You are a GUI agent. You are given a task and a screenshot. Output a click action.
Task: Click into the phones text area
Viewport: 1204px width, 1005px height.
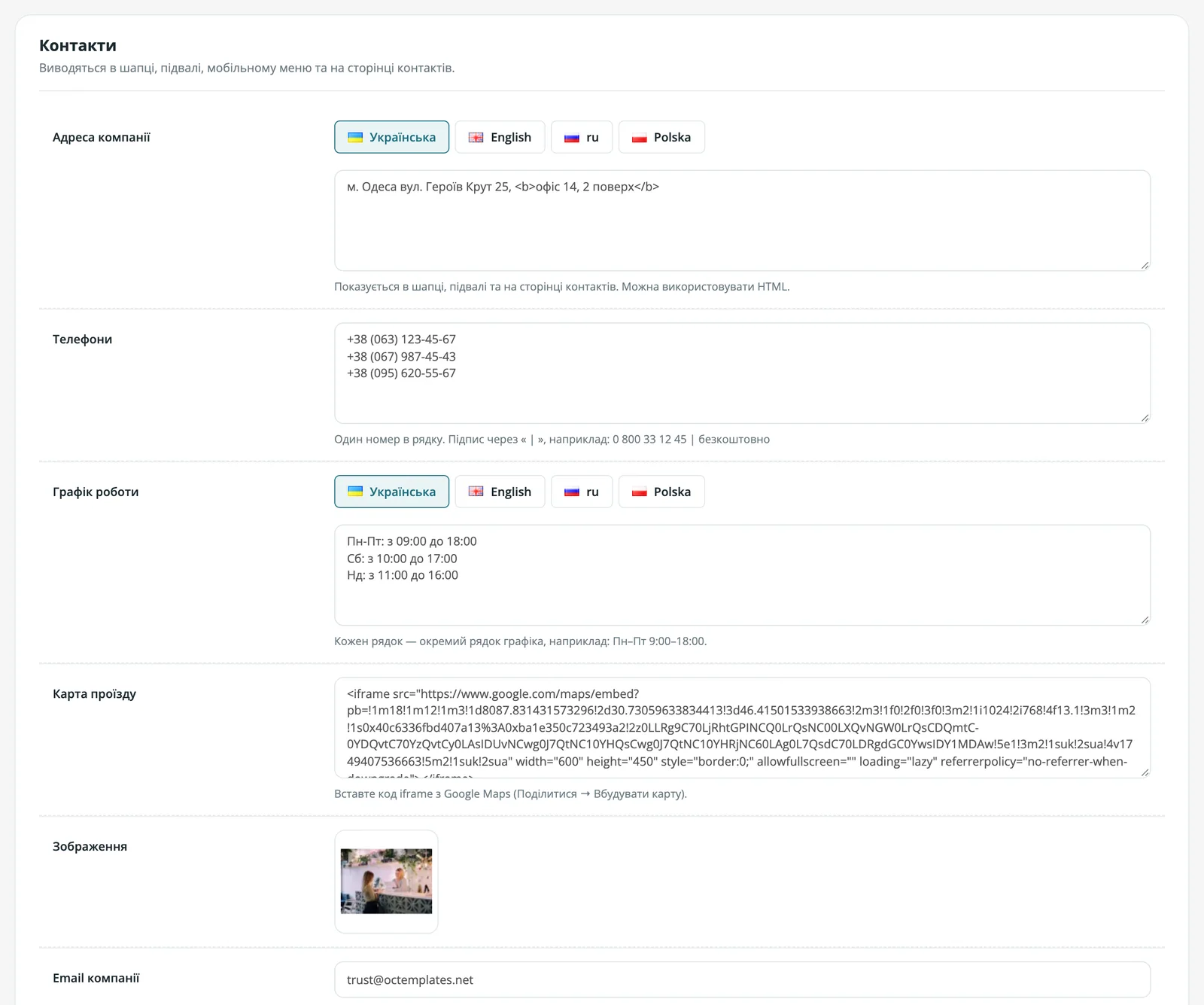click(x=742, y=373)
